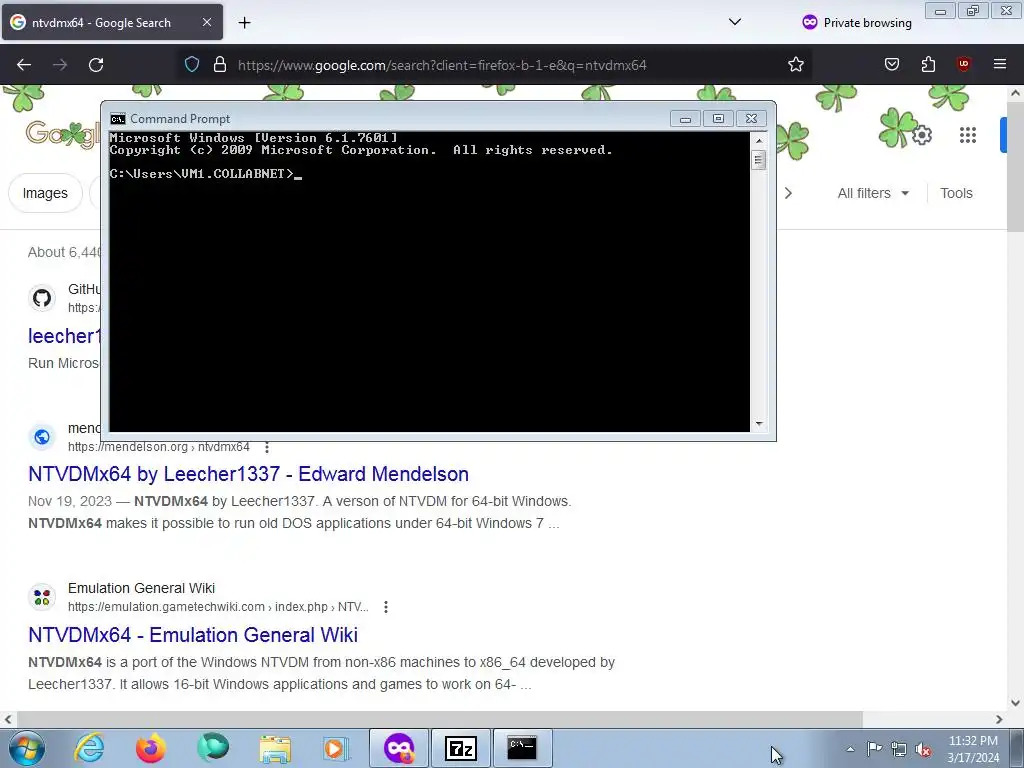Click the Command Prompt title bar icon
1024x768 pixels.
(x=118, y=119)
